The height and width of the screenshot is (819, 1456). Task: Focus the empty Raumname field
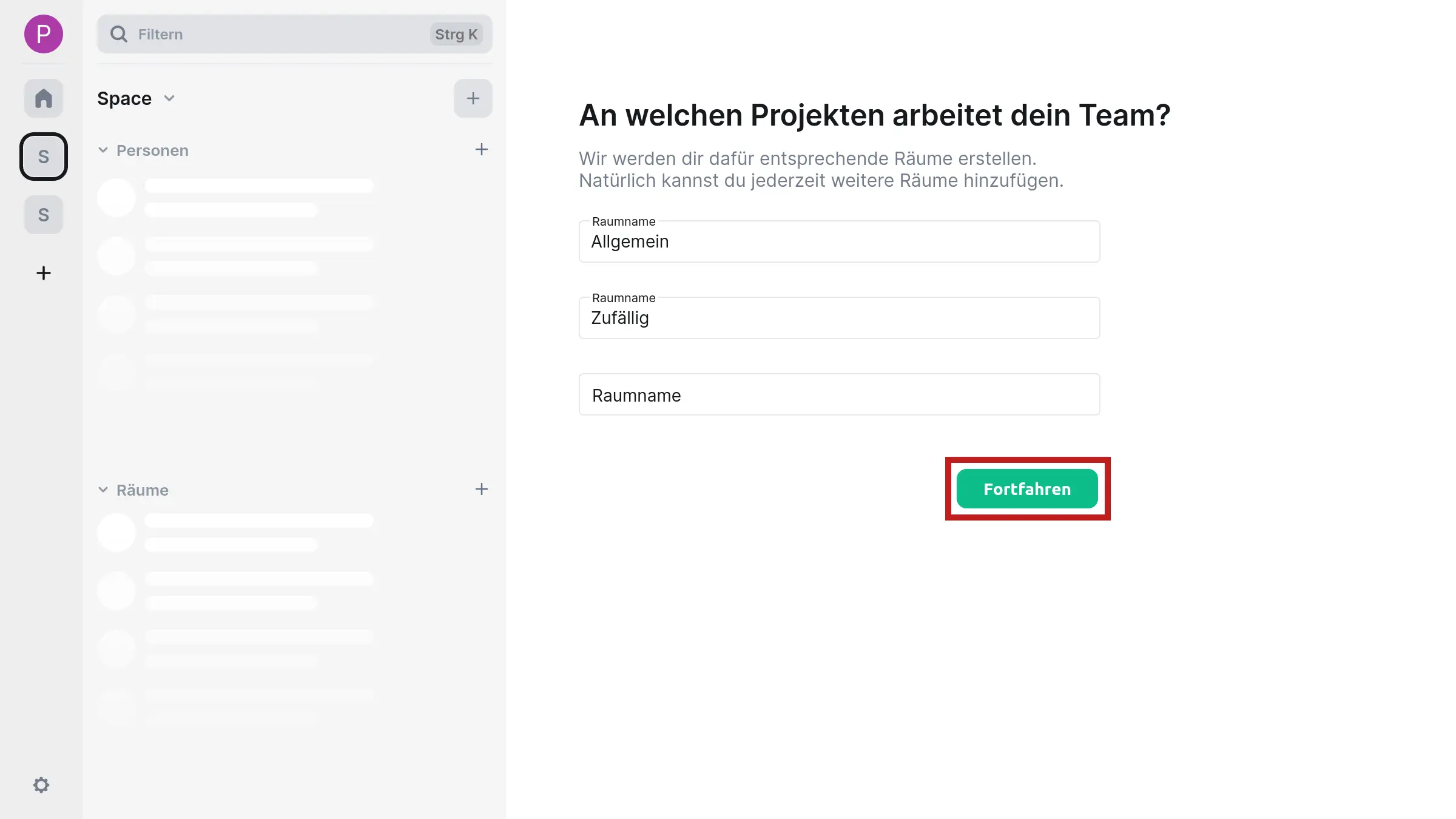[x=839, y=394]
